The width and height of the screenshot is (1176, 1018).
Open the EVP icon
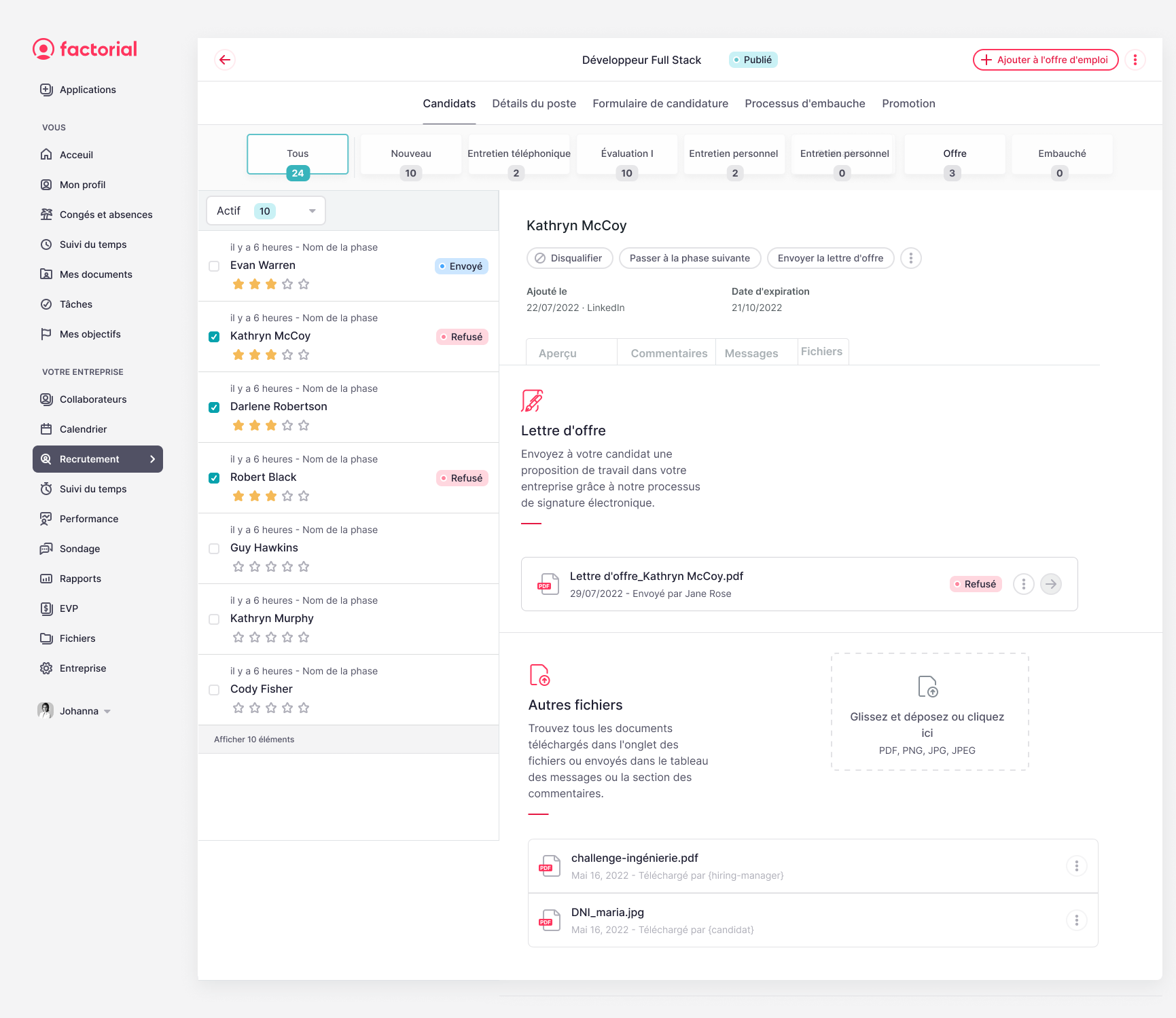click(x=46, y=608)
